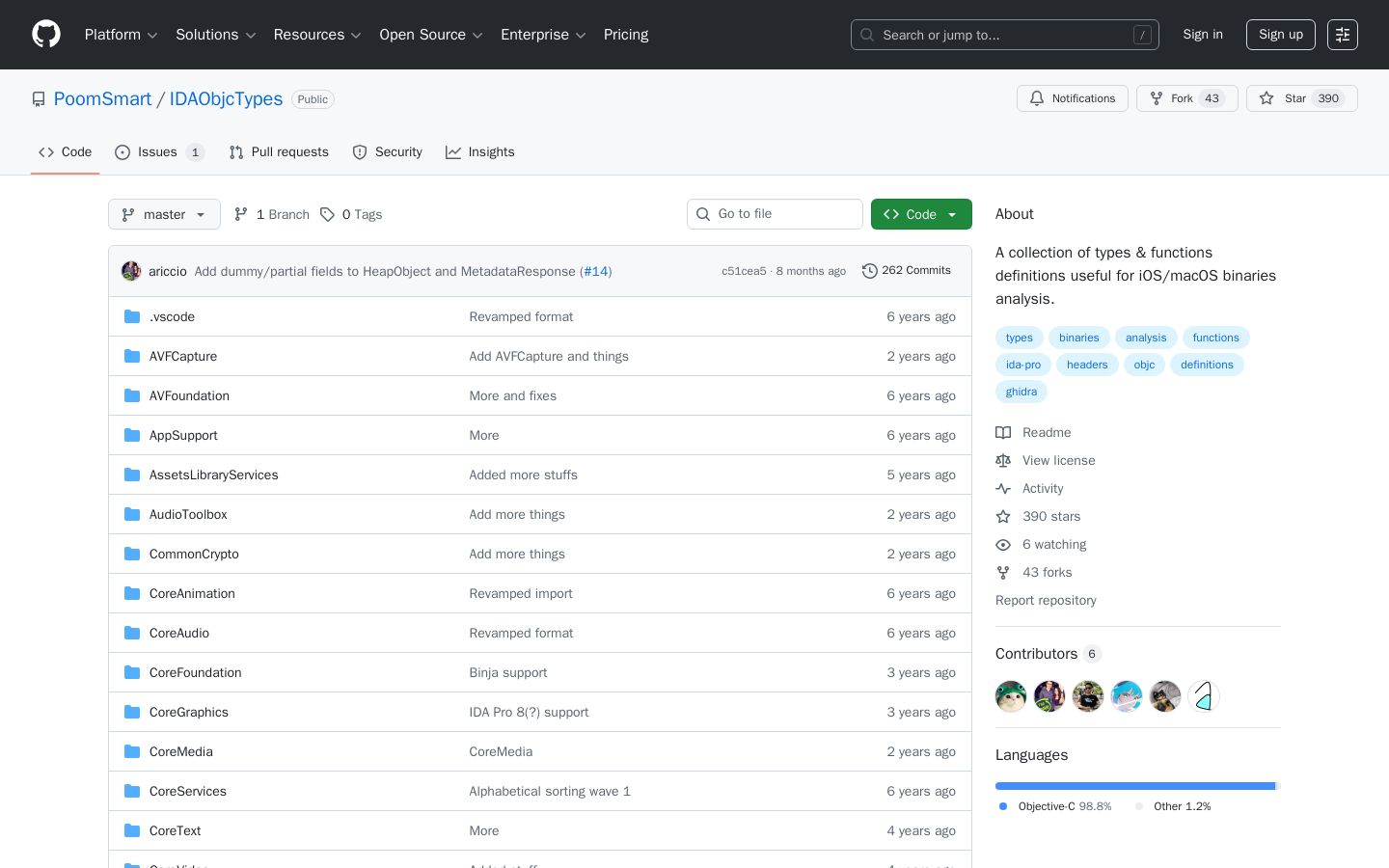Click the blue Objective-C language dot

point(1003,806)
